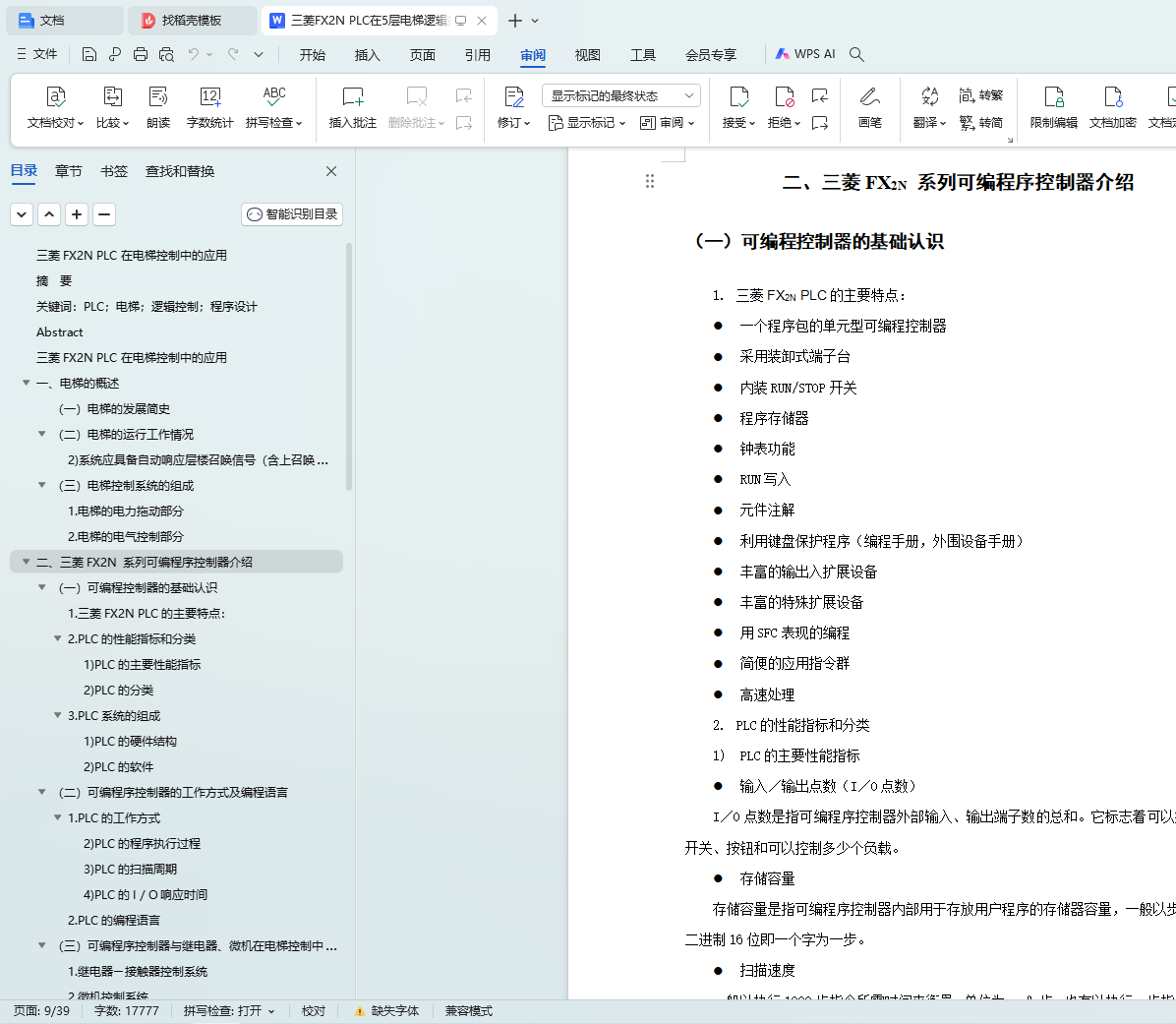
Task: Open WPS AI assistant
Action: point(805,54)
